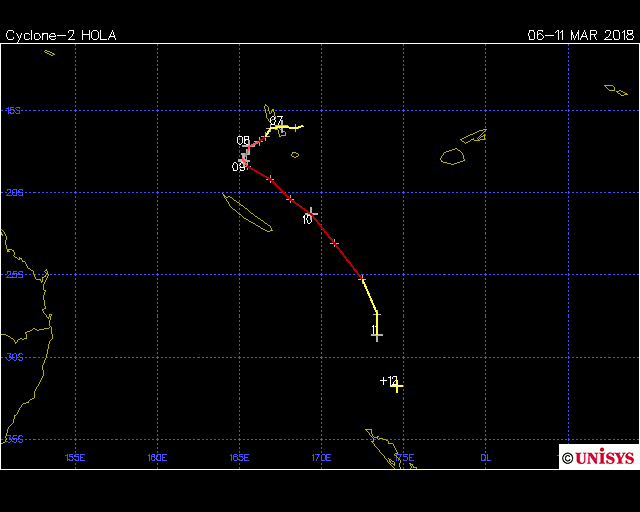Viewport: 640px width, 512px height.
Task: Click the 30S latitude label
Action: (14, 357)
